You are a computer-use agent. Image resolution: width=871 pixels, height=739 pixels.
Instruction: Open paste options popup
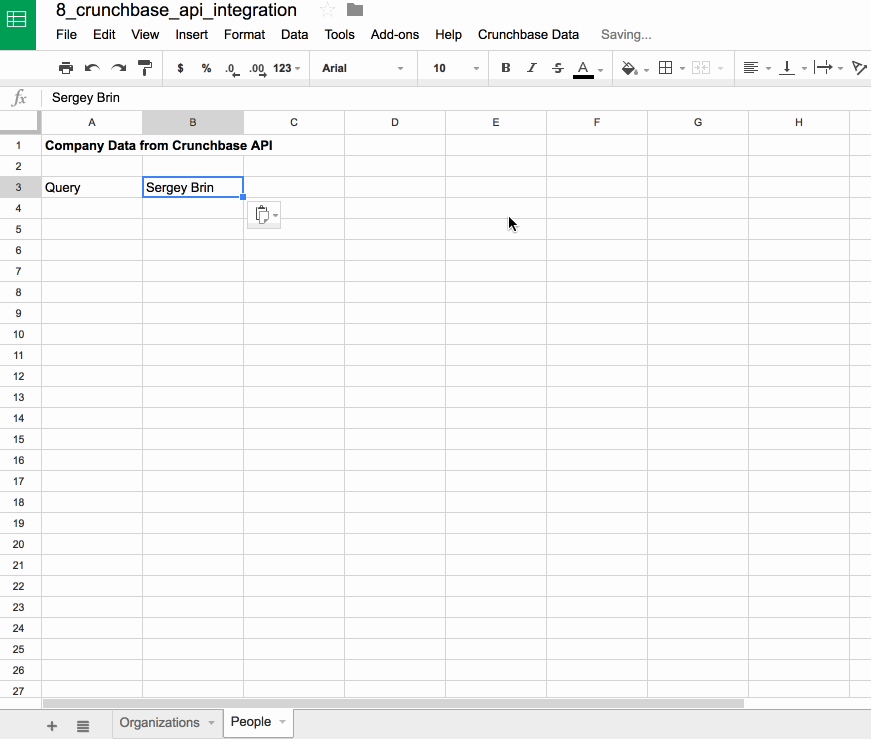click(264, 214)
